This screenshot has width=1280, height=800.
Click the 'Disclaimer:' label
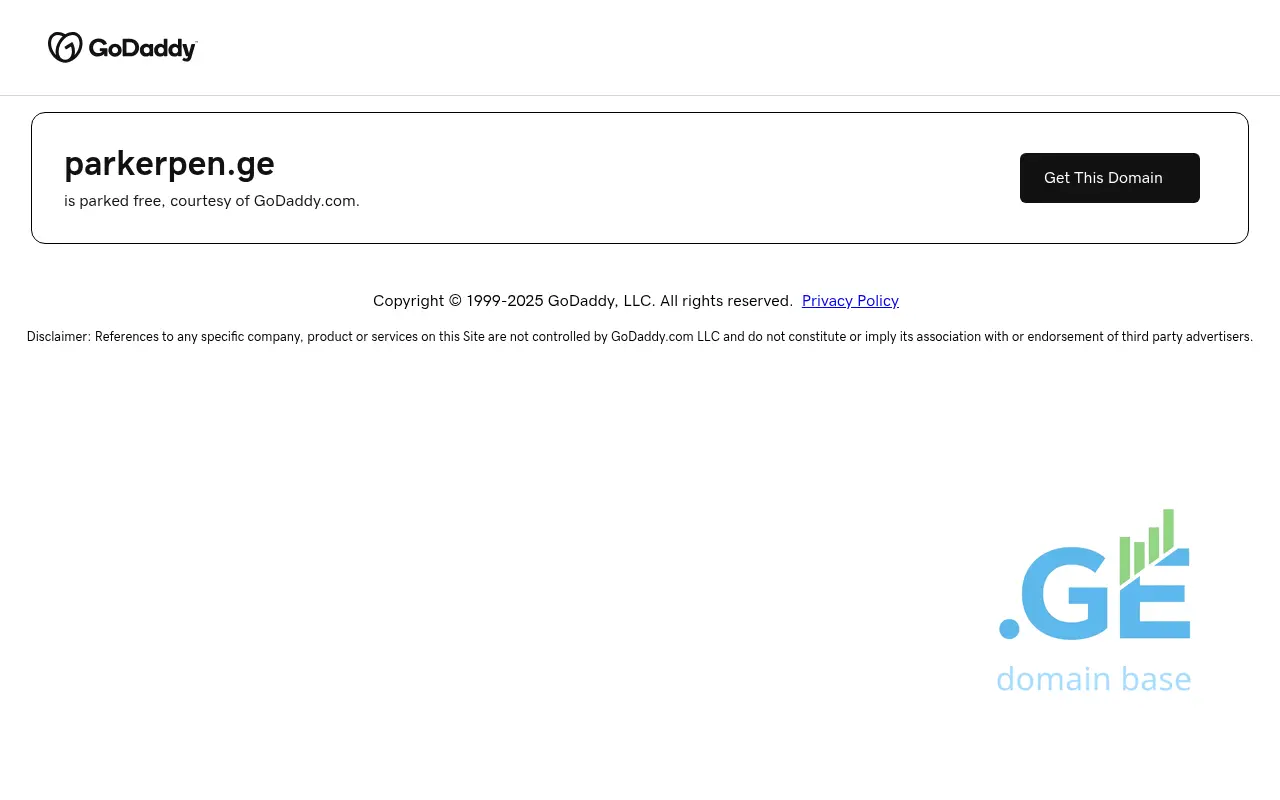click(x=58, y=337)
